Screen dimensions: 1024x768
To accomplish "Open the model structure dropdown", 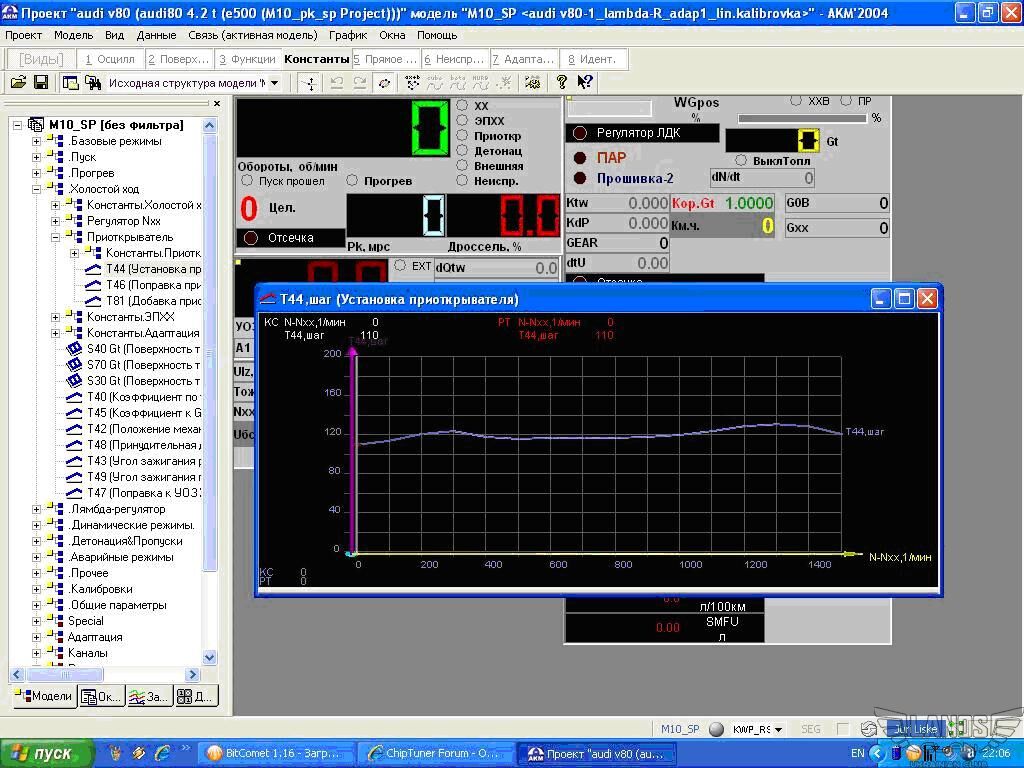I will coord(274,83).
